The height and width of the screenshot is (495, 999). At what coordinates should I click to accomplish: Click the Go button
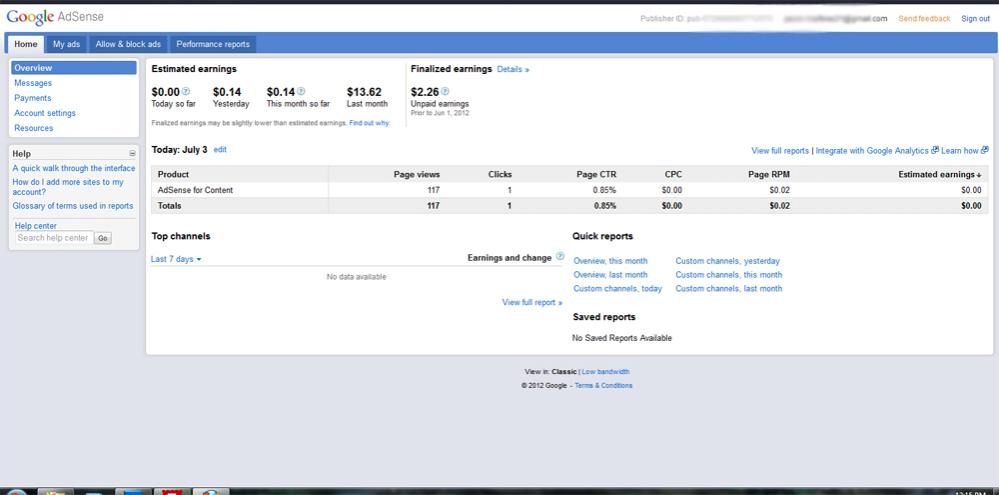click(103, 238)
